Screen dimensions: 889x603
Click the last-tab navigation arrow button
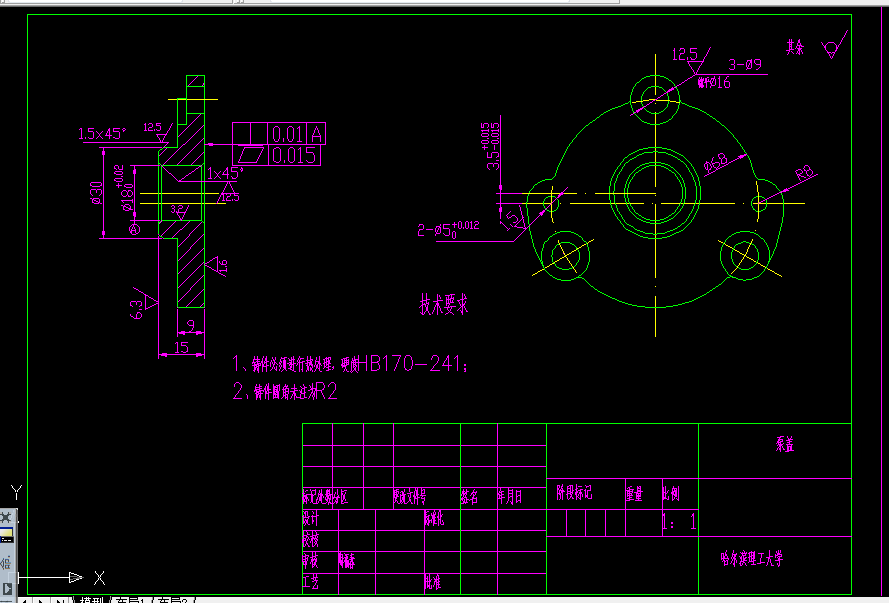tap(60, 598)
